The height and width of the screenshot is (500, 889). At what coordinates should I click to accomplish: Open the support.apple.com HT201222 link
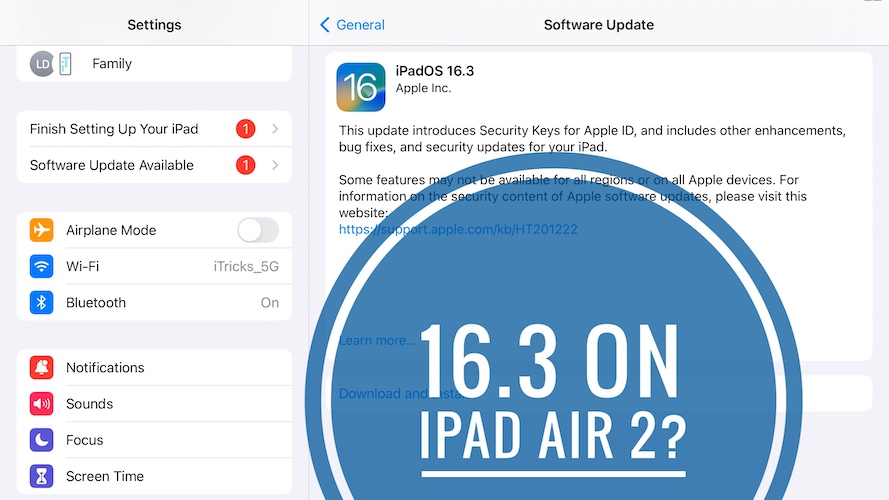[x=458, y=229]
